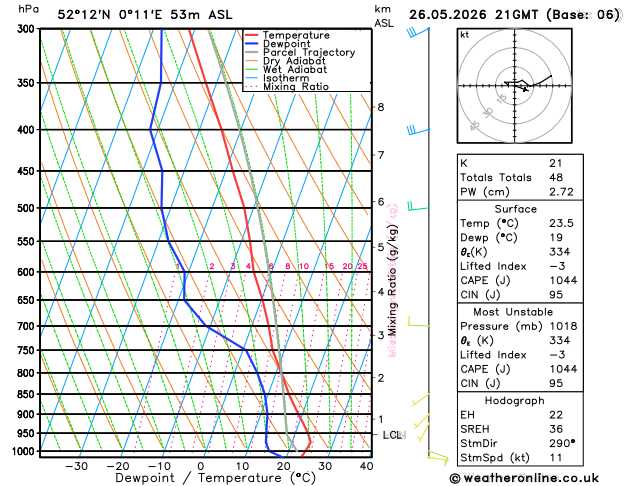Click the CAPE value under Surface section
Viewport: 629px width, 486px height.
click(563, 280)
